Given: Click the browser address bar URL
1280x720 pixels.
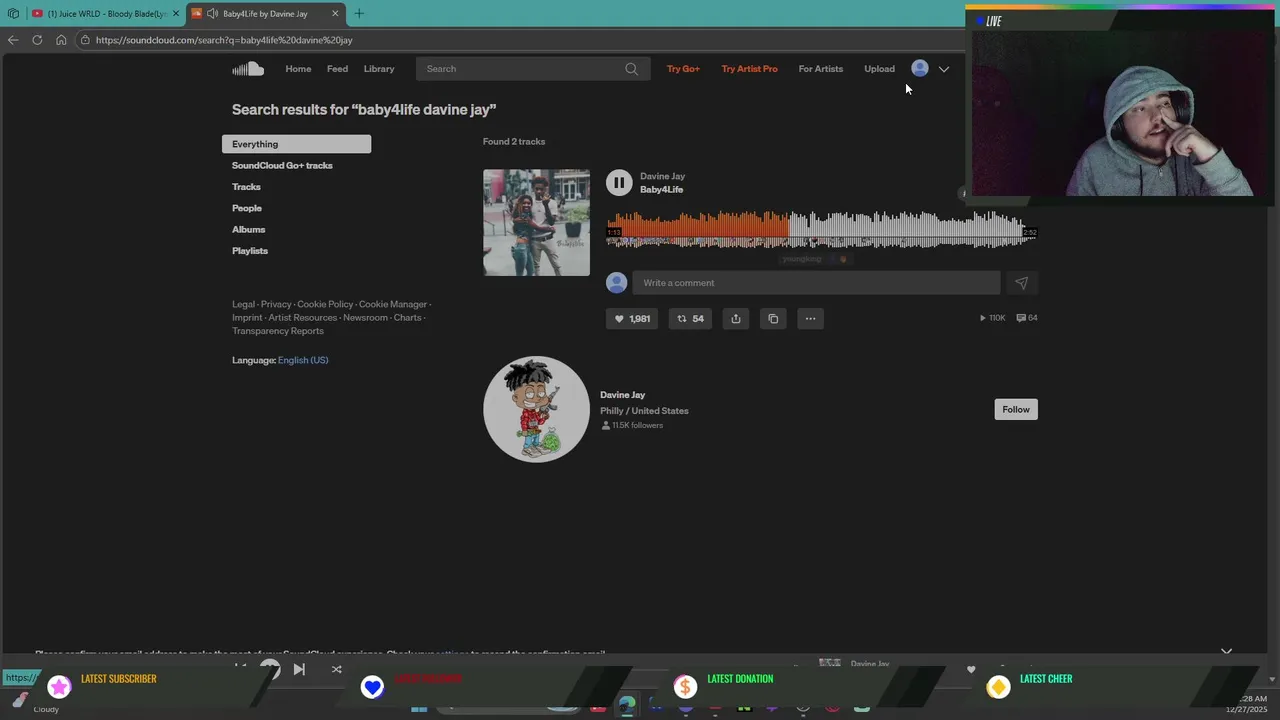Looking at the screenshot, I should click(224, 40).
